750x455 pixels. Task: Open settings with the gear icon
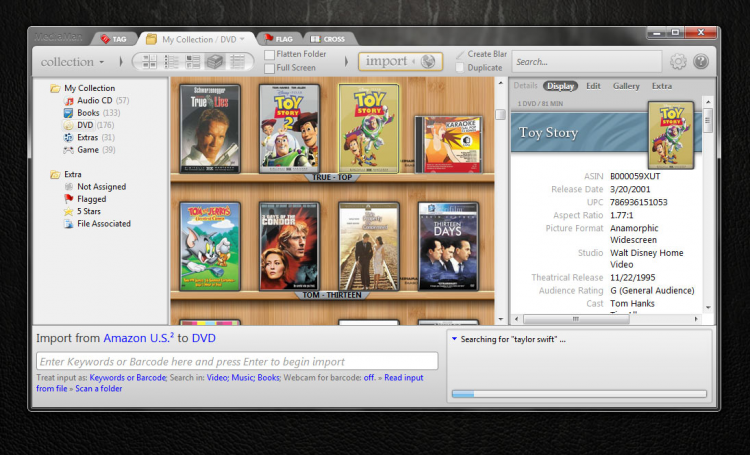tap(678, 62)
